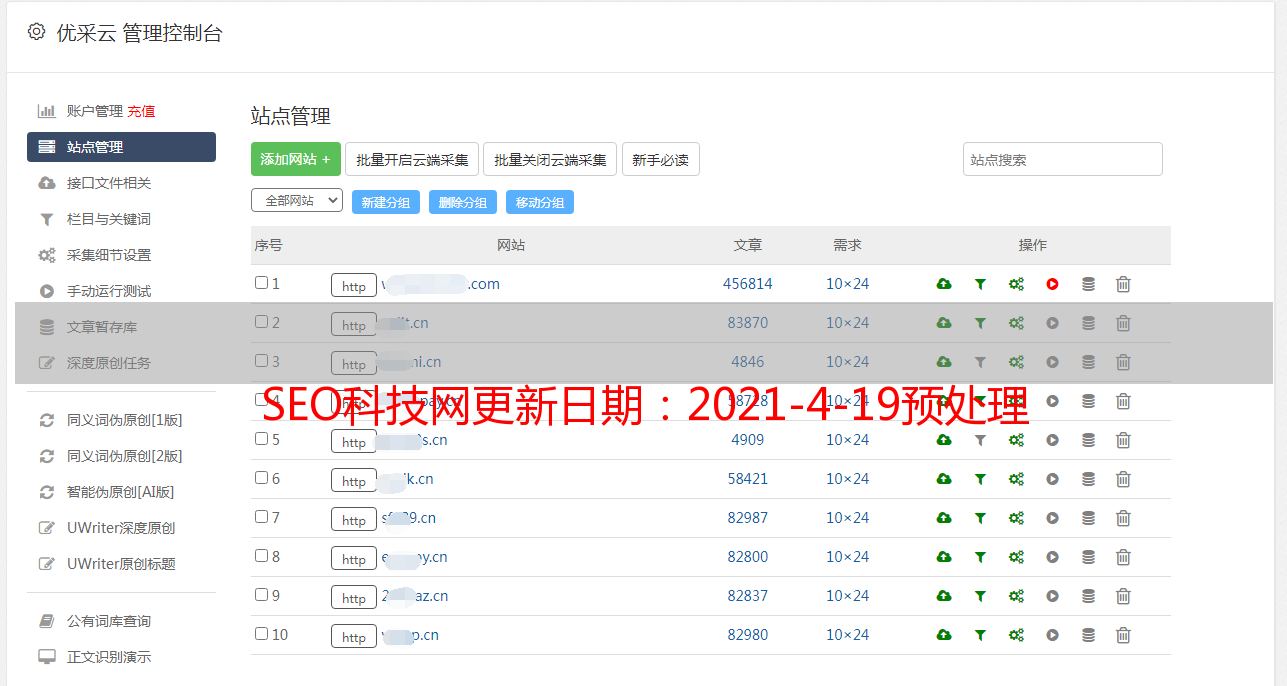1287x686 pixels.
Task: Click the cloud upload icon in row 9
Action: [944, 596]
